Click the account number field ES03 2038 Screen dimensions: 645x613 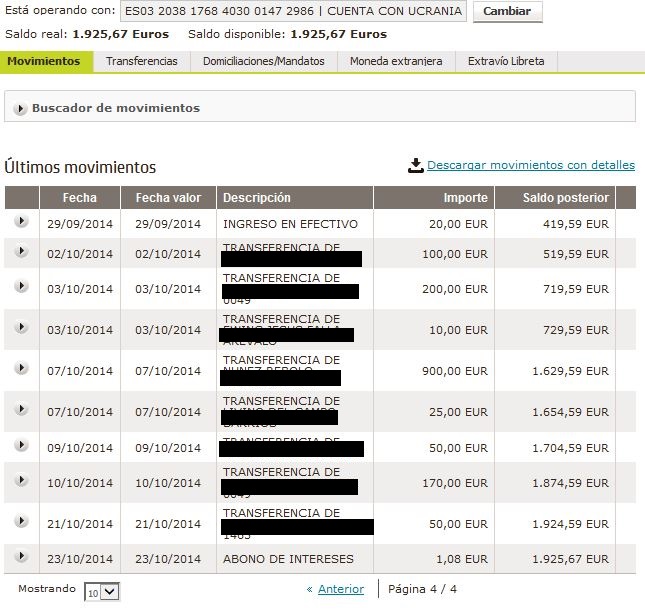click(x=293, y=12)
